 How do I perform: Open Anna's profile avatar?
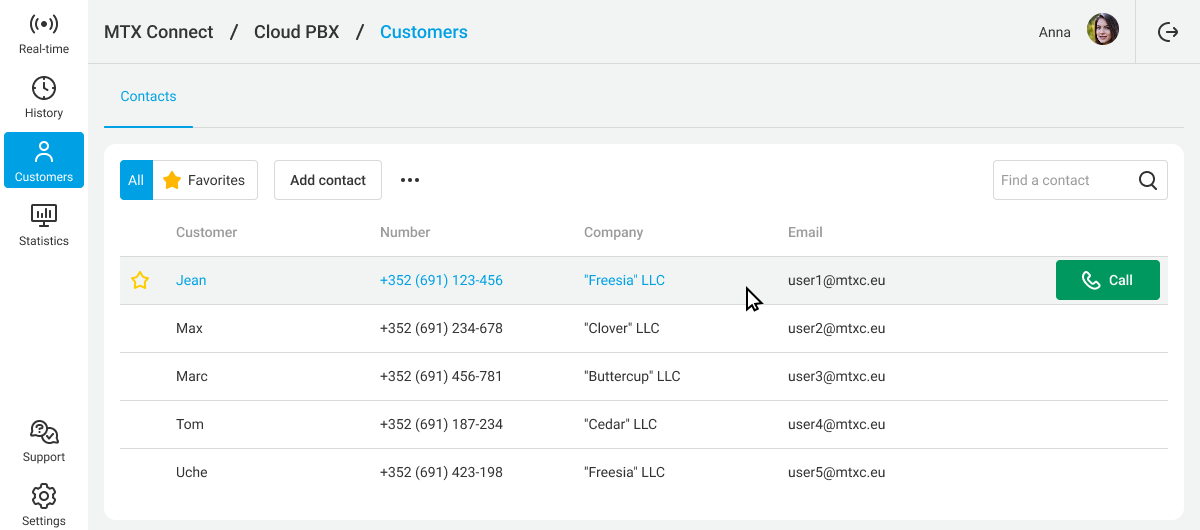pos(1103,30)
